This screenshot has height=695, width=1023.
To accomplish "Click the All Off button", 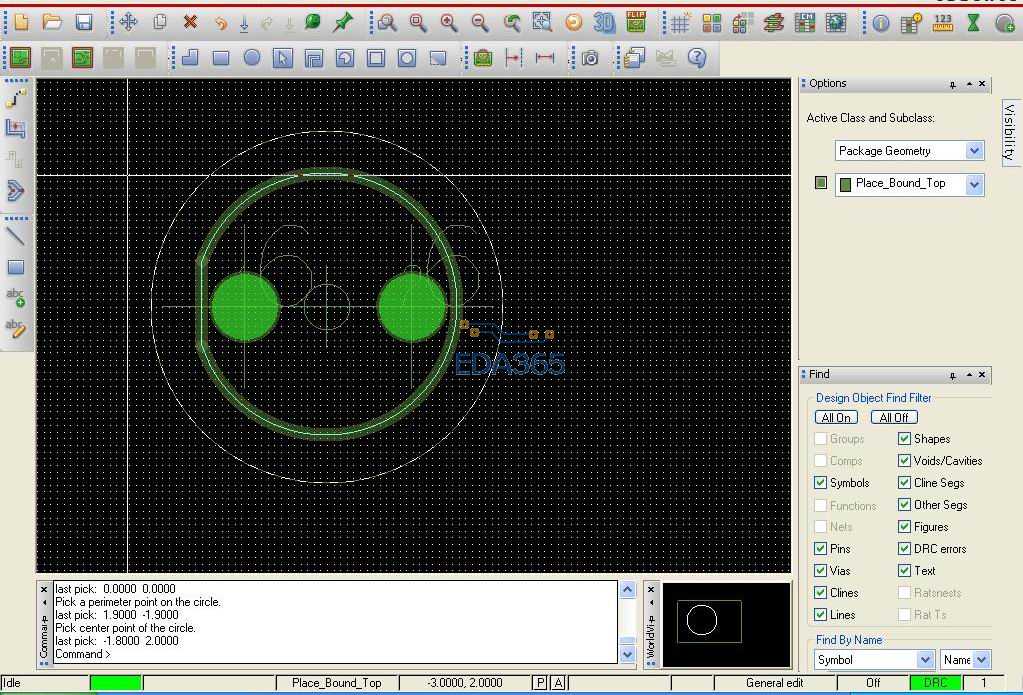I will click(x=894, y=417).
